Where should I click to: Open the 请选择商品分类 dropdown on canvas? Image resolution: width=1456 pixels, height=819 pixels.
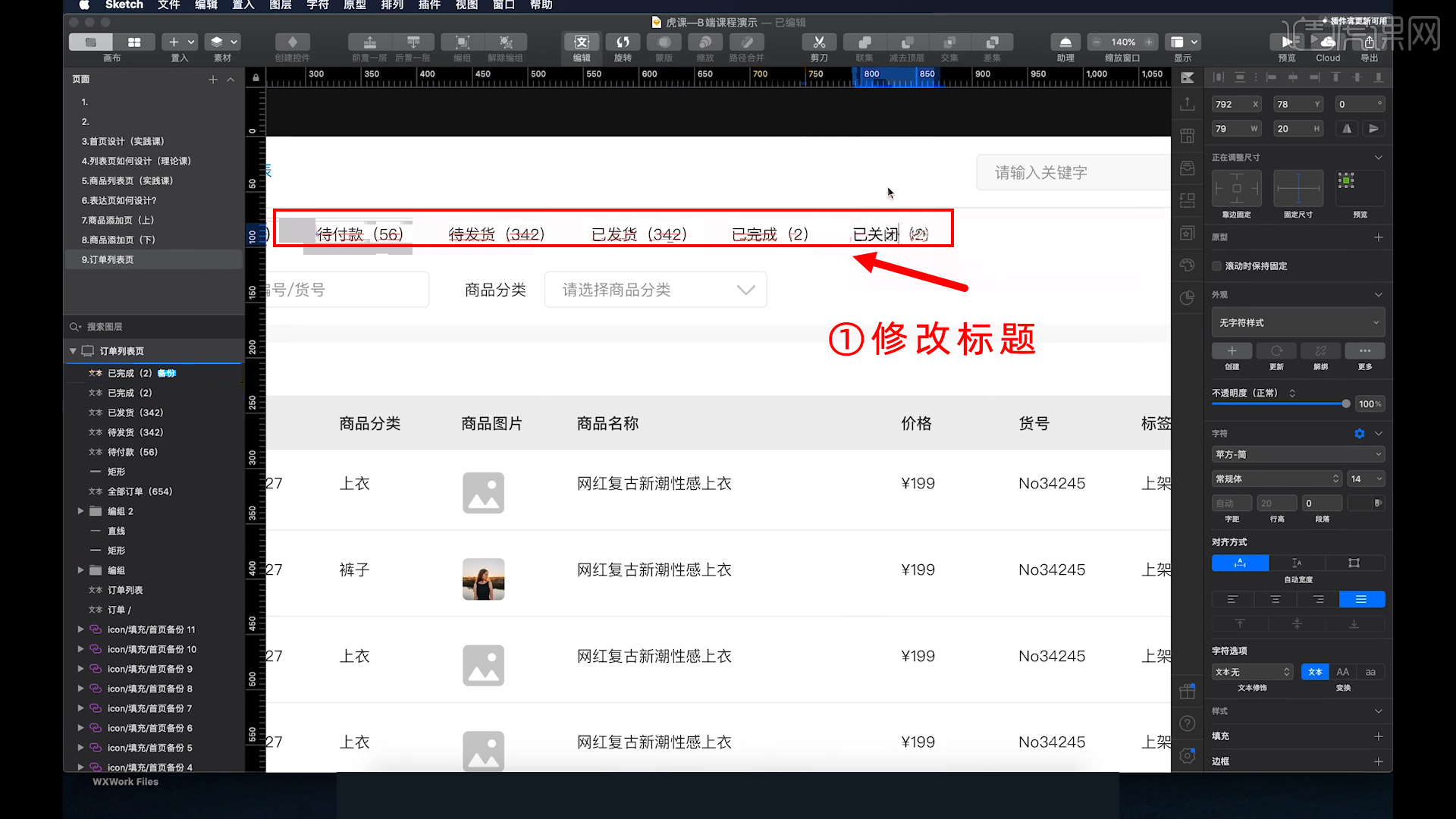point(655,290)
